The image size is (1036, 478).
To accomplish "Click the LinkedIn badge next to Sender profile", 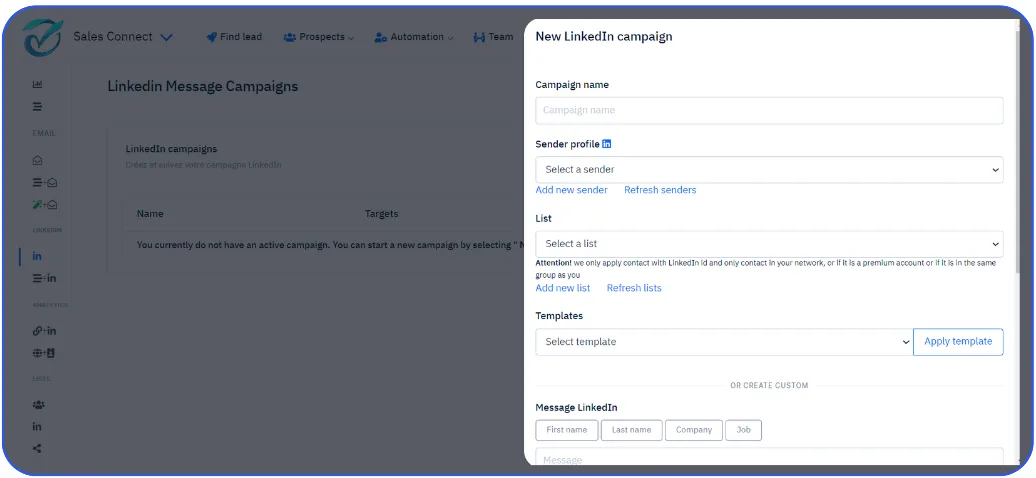I will (607, 143).
